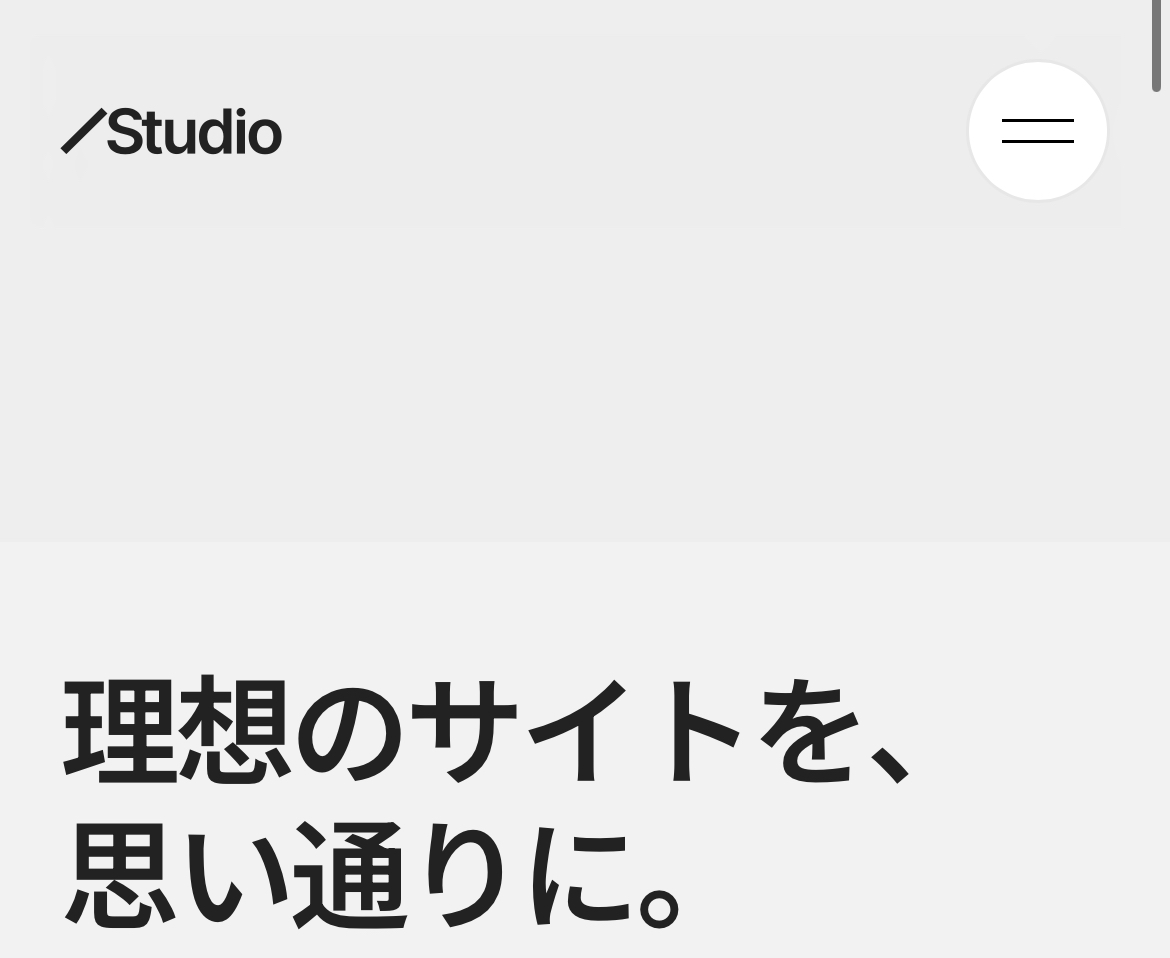Click the slash mark in Studio logo
This screenshot has width=1170, height=958.
pyautogui.click(x=83, y=131)
